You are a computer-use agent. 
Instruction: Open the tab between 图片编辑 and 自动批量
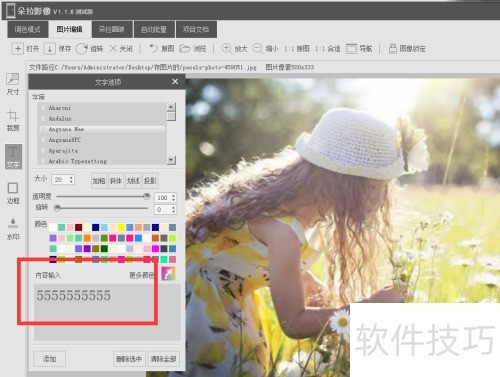pyautogui.click(x=112, y=29)
